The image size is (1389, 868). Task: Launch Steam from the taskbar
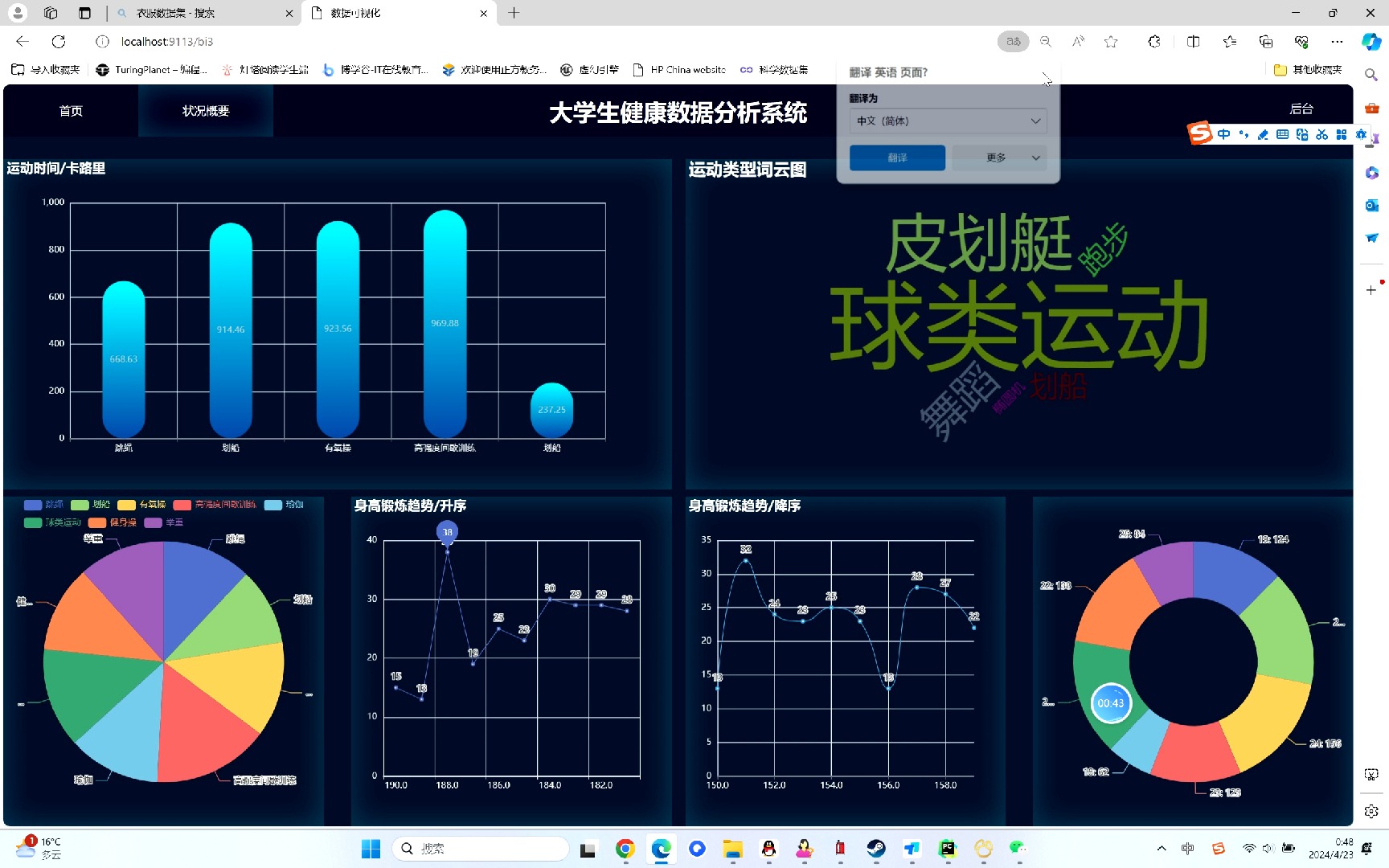point(875,848)
